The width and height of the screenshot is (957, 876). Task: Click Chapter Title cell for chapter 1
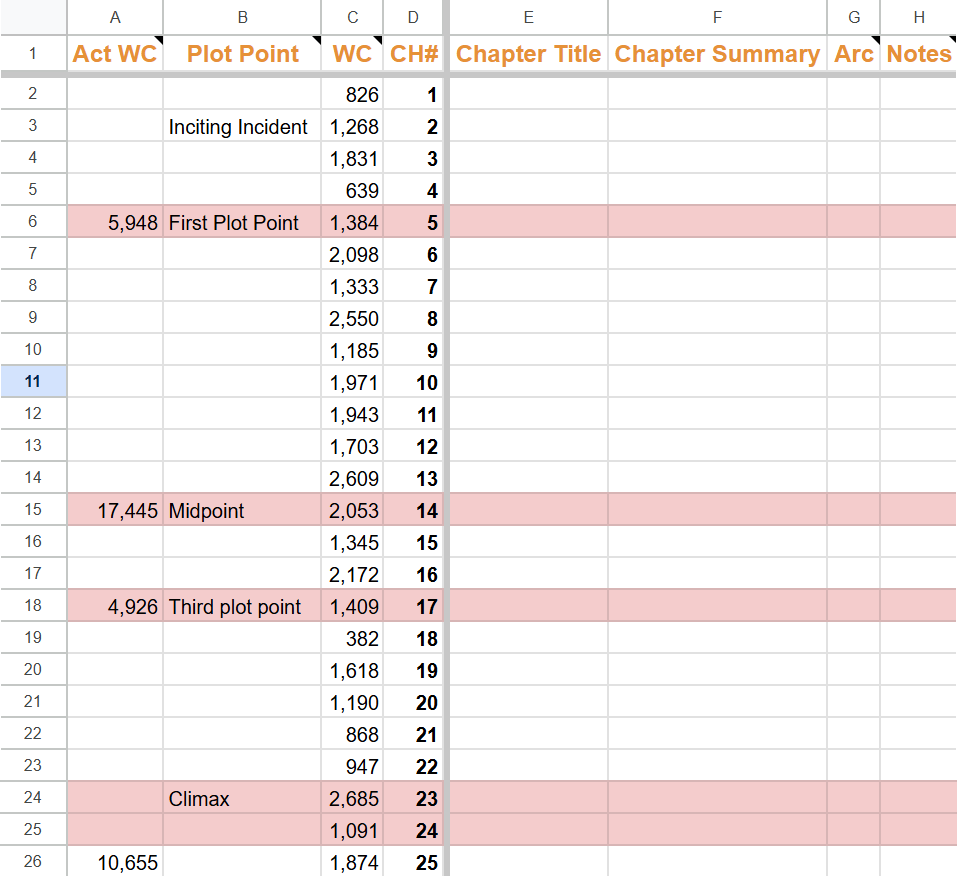[528, 95]
